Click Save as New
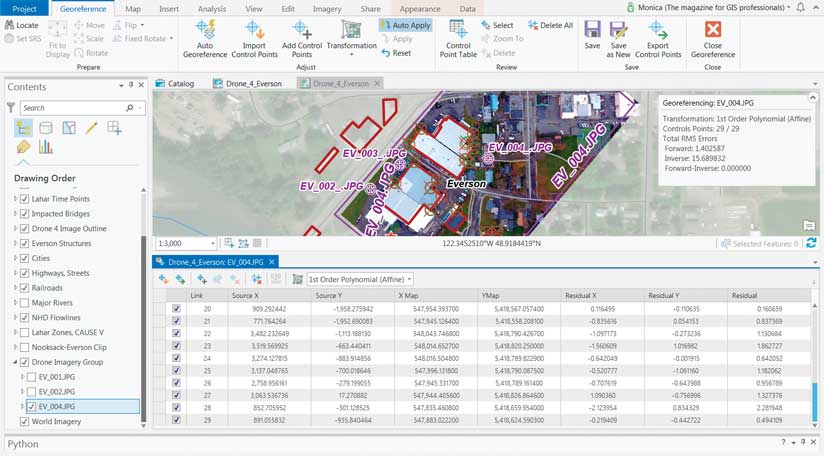 pos(618,38)
